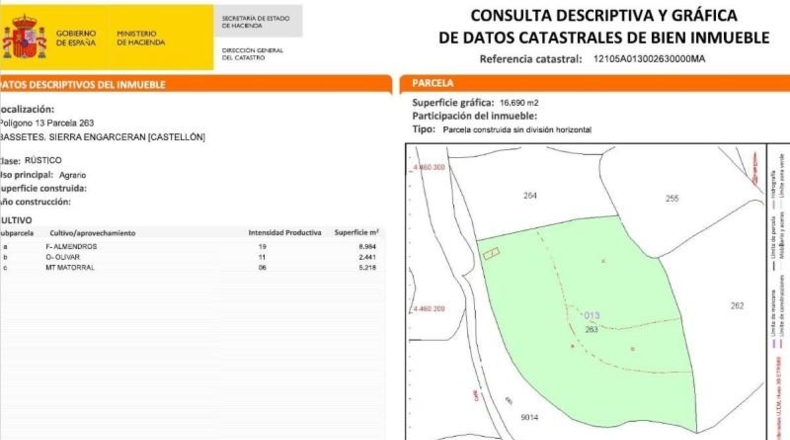790x440 pixels.
Task: Click the coordinate label 4.460.200
Action: [429, 308]
